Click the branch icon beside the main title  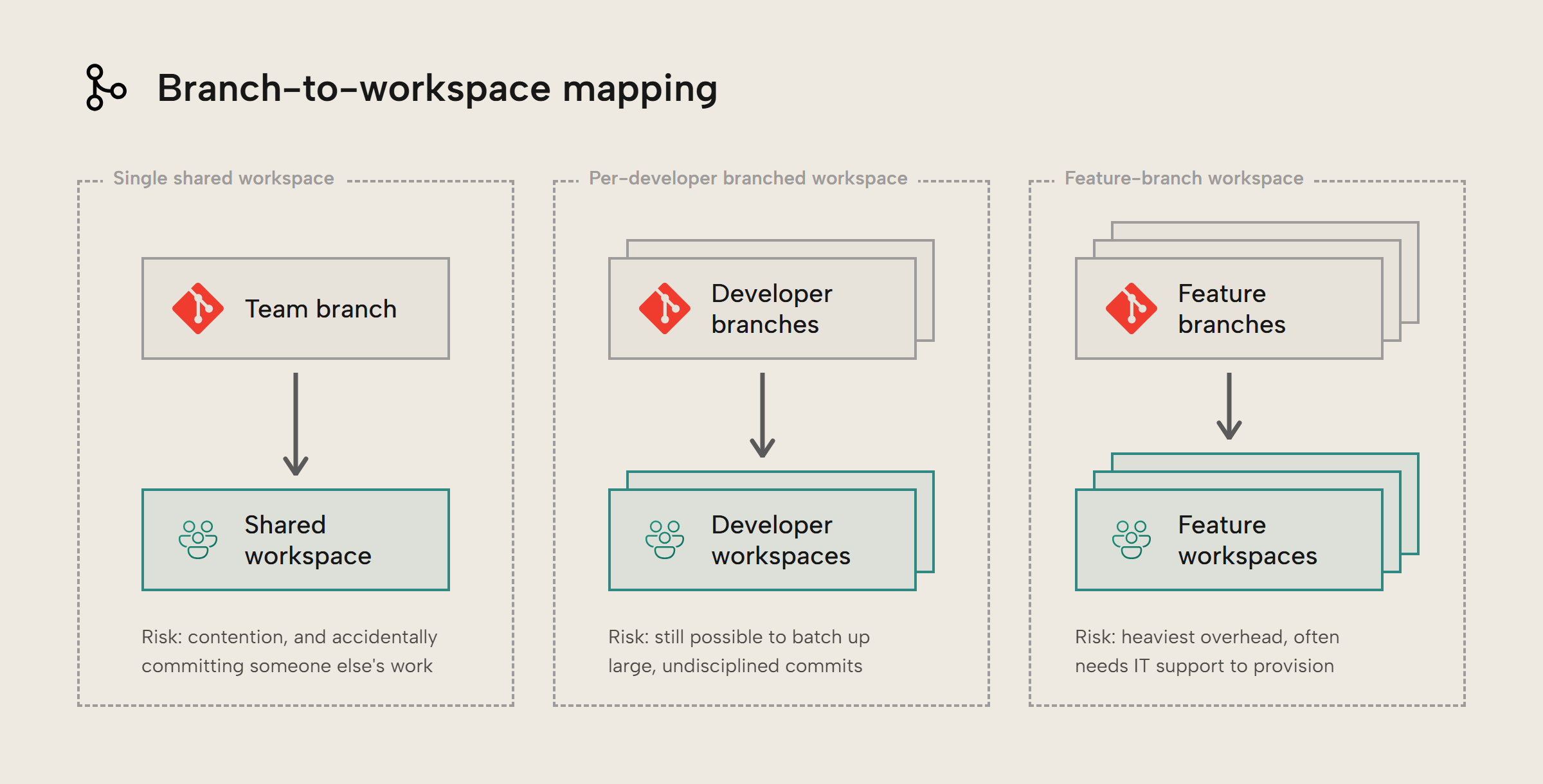(x=106, y=87)
